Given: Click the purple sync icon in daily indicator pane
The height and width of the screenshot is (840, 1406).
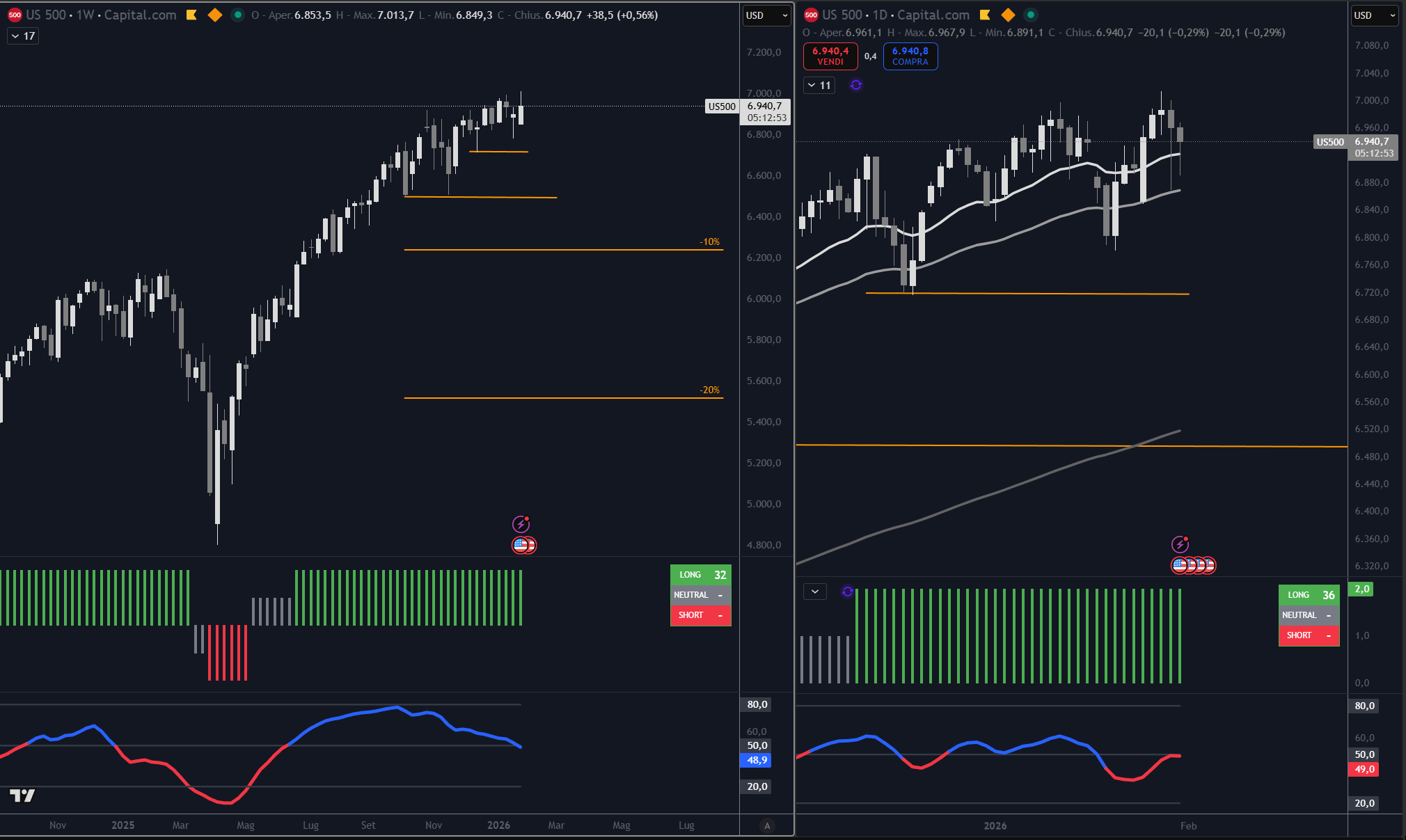Looking at the screenshot, I should pos(847,592).
